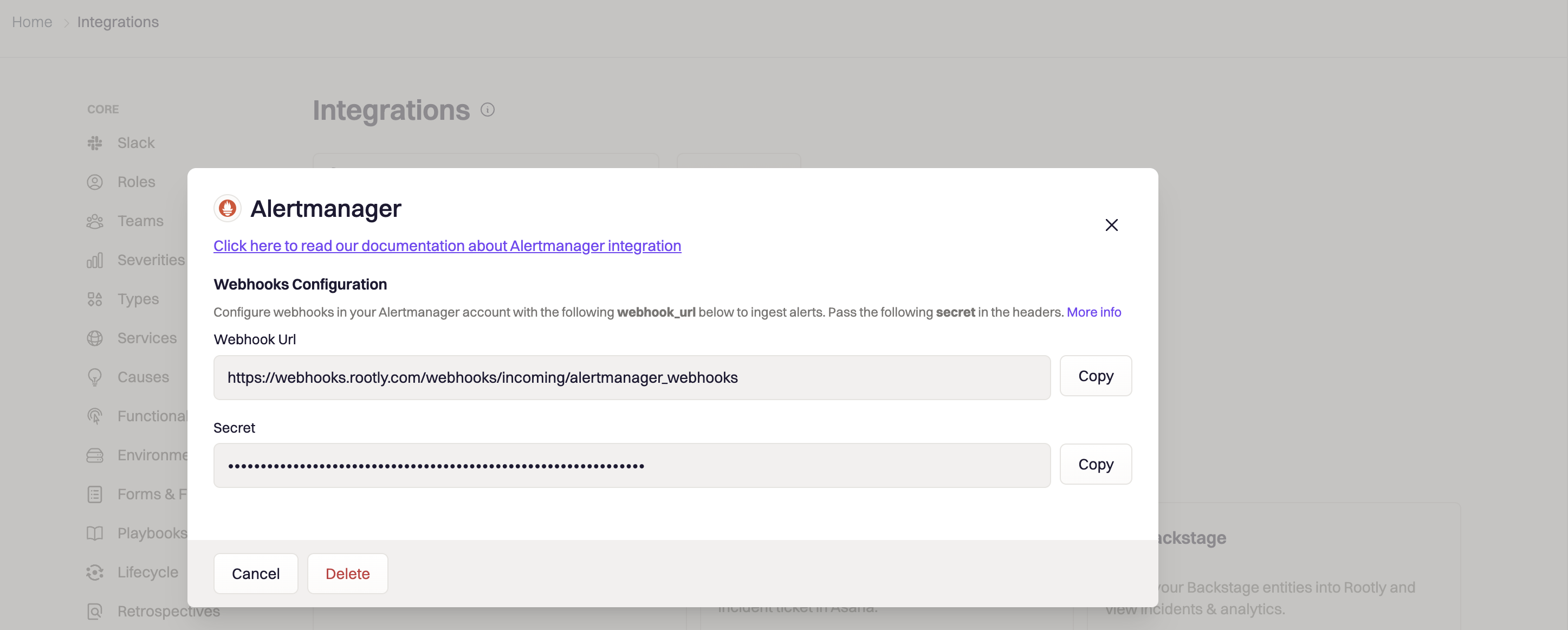Click the Roles person icon
Screen dimensions: 1568x630
click(95, 182)
